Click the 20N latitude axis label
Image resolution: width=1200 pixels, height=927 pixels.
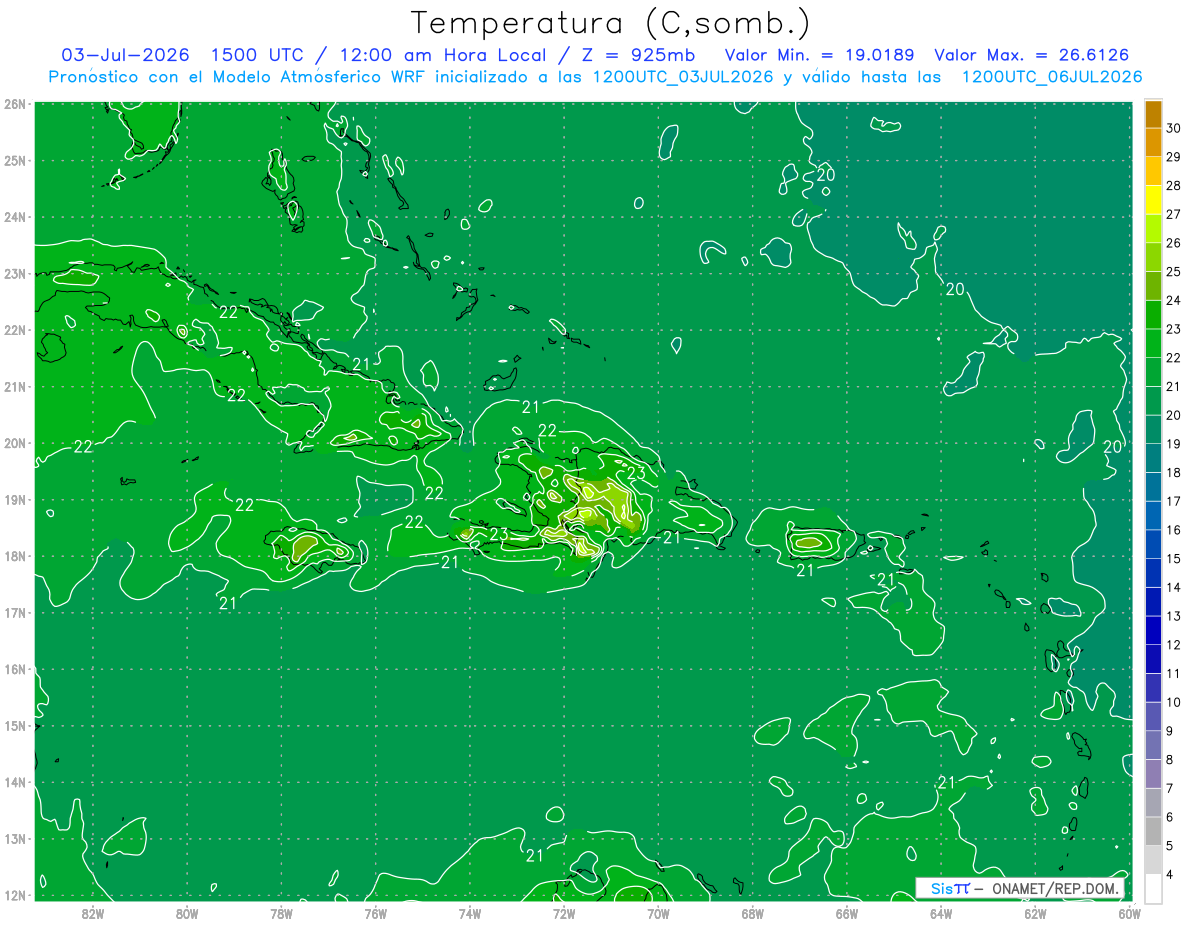tap(15, 443)
